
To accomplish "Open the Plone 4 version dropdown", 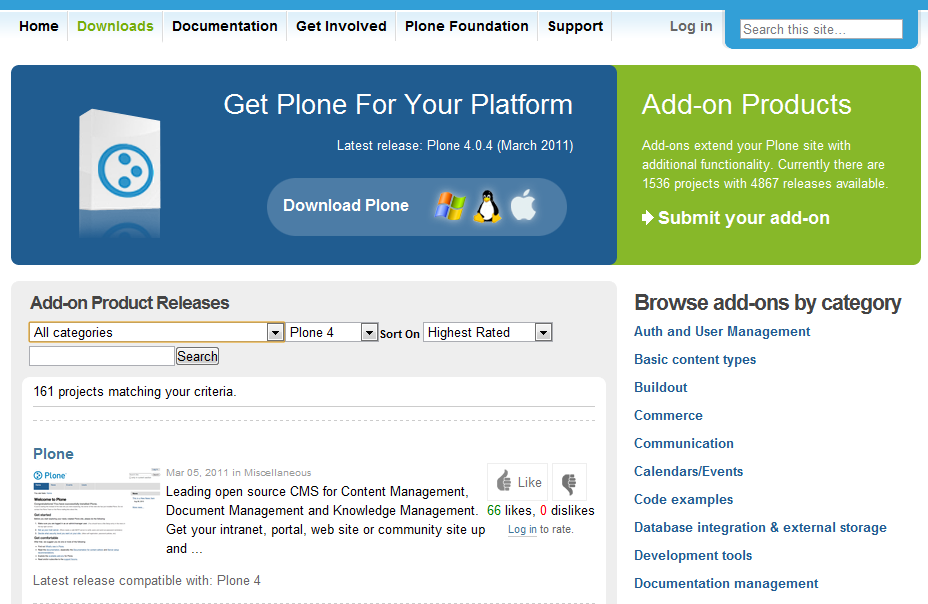I will click(331, 332).
